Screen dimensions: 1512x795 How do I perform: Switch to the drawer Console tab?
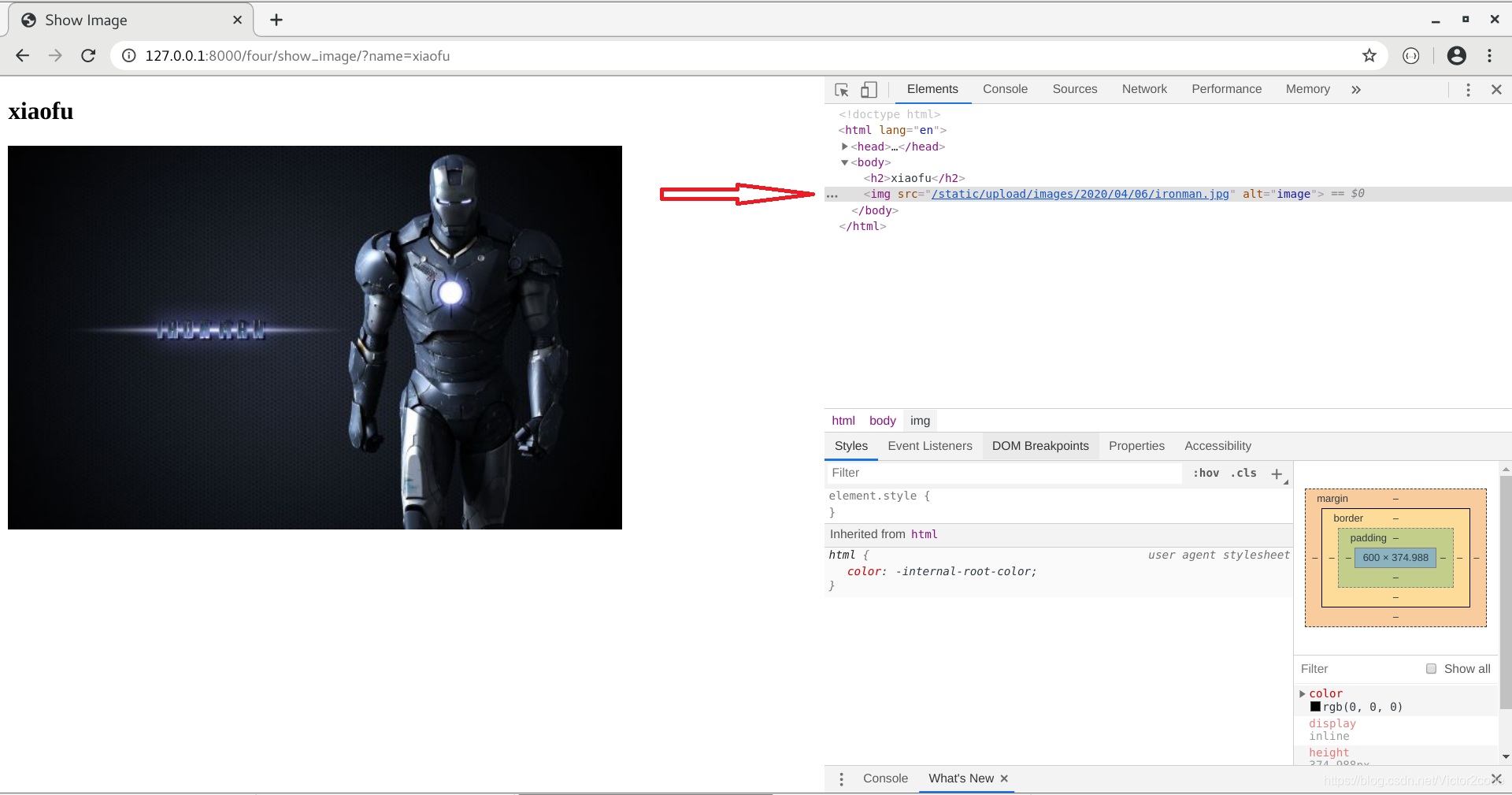885,778
